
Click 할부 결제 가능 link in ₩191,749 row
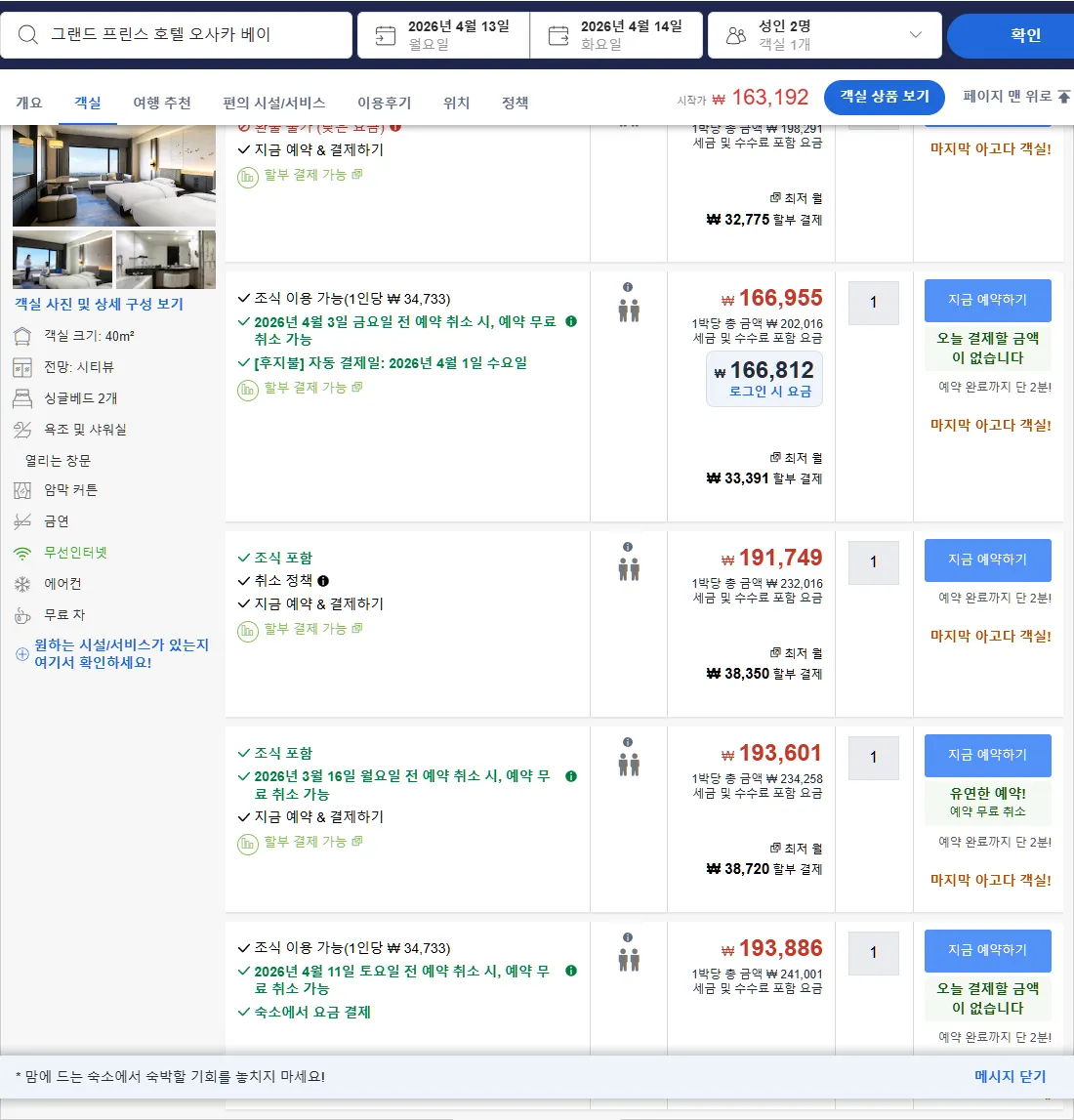click(x=312, y=629)
